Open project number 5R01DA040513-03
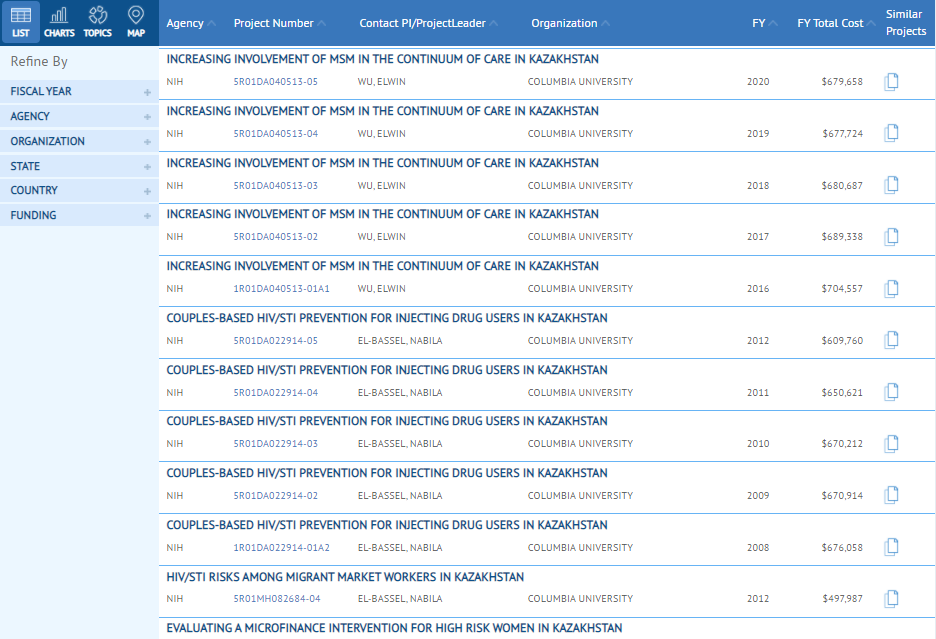Image resolution: width=936 pixels, height=639 pixels. tap(276, 186)
